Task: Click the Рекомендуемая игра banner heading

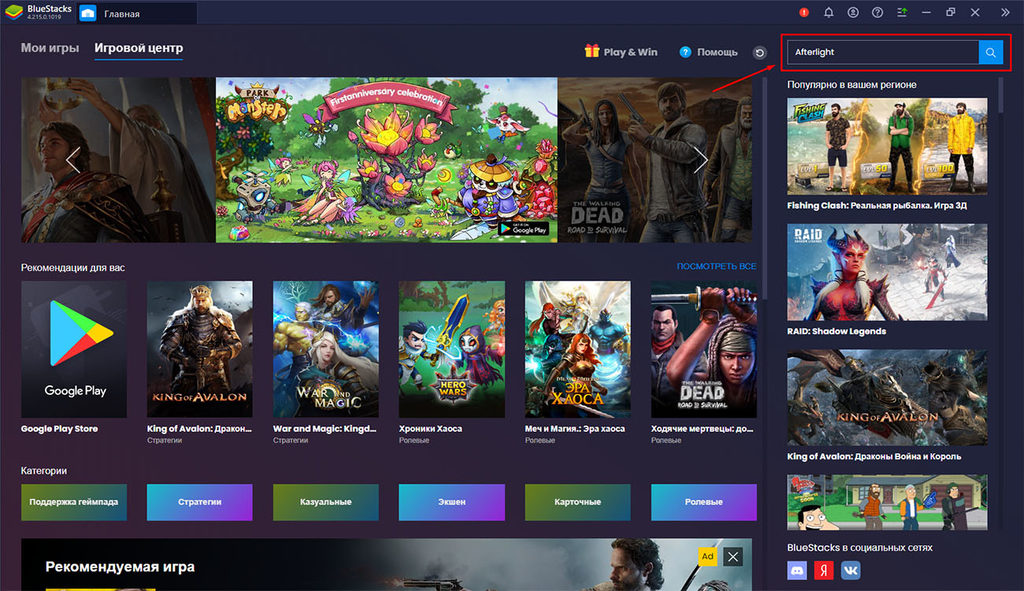Action: click(120, 567)
